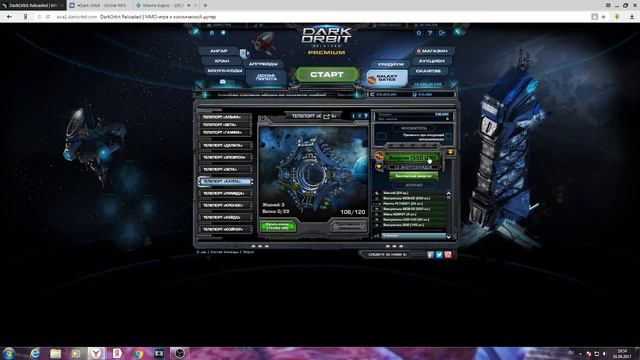
Task: Open File Explorer from taskbar
Action: coord(56,353)
